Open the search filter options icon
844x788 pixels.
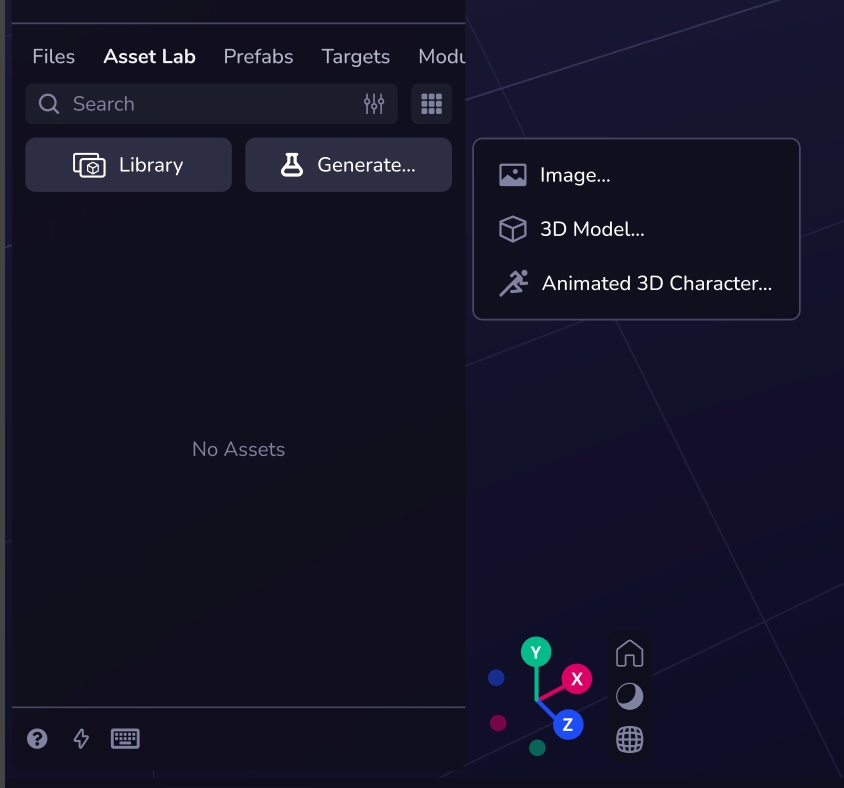pyautogui.click(x=374, y=104)
